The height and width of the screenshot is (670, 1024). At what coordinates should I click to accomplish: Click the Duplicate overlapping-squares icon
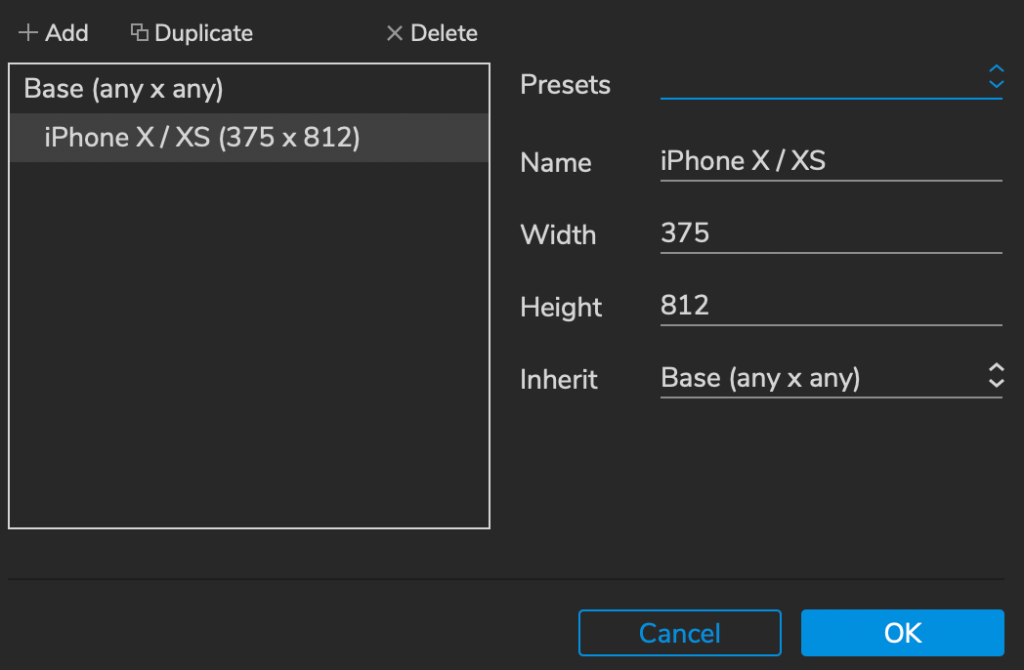pyautogui.click(x=140, y=33)
